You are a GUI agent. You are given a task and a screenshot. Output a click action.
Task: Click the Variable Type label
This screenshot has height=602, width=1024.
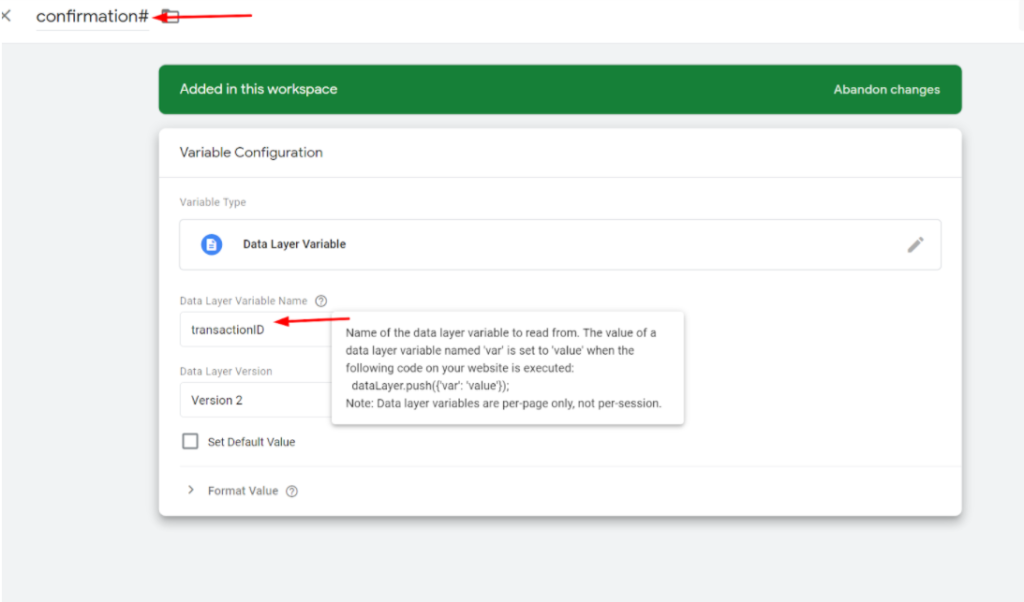pos(213,202)
